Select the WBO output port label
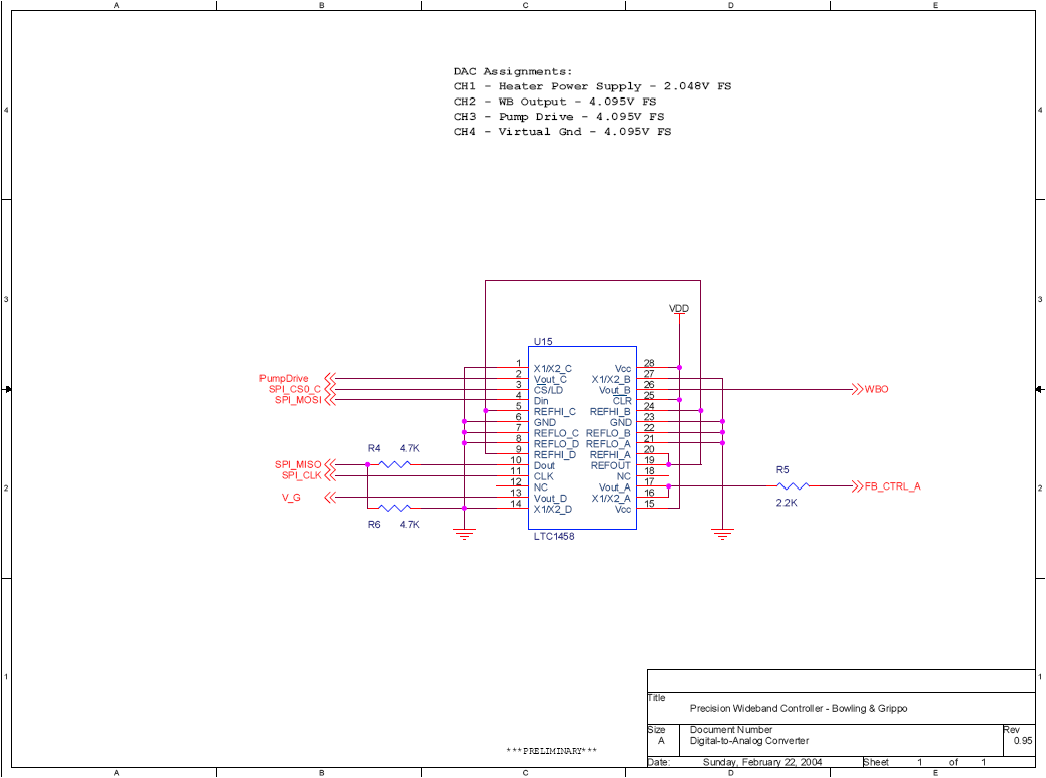 (x=877, y=389)
